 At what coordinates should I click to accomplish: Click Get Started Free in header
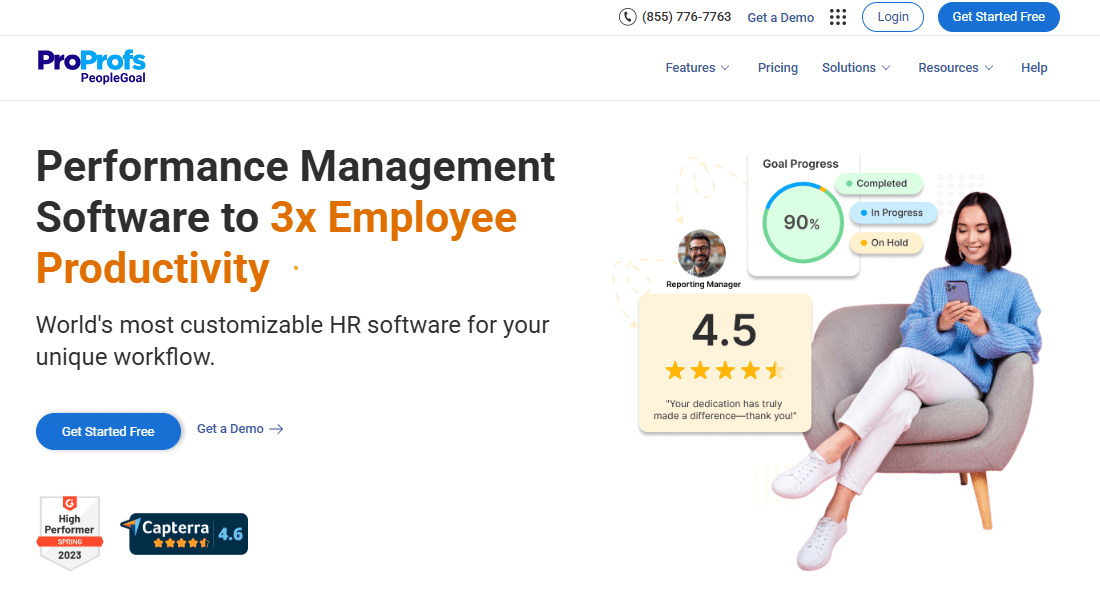pyautogui.click(x=998, y=17)
